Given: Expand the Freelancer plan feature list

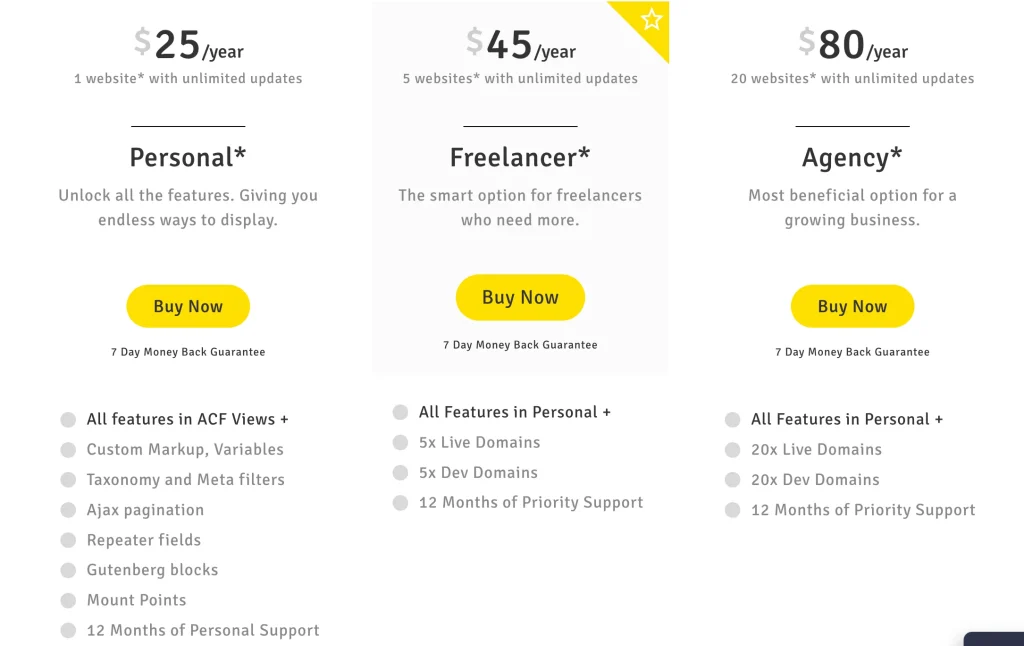Looking at the screenshot, I should 515,411.
